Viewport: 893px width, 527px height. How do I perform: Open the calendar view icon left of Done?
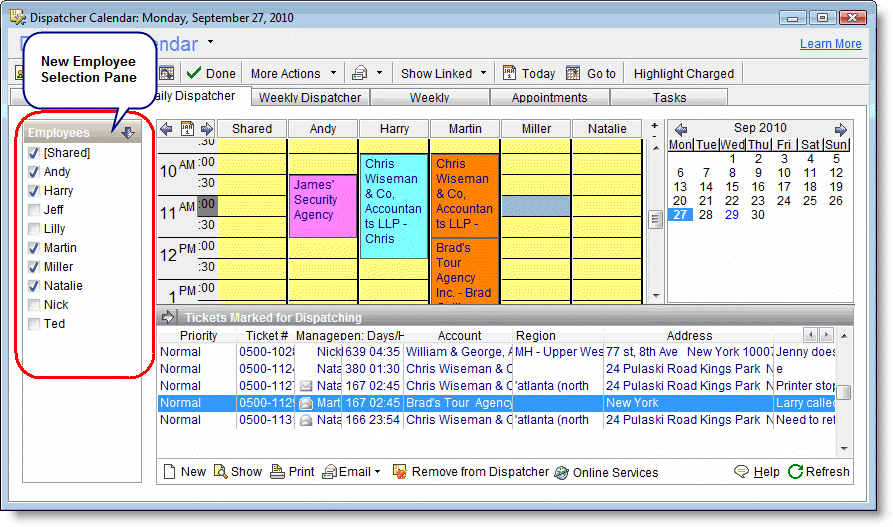click(x=166, y=73)
